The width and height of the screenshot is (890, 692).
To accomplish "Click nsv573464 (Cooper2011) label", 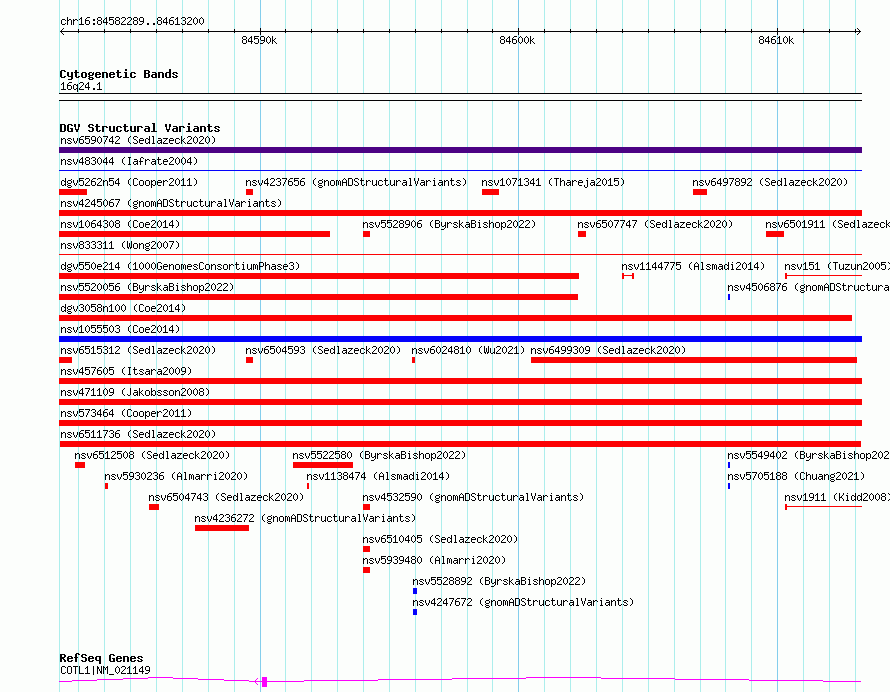I will pos(126,413).
